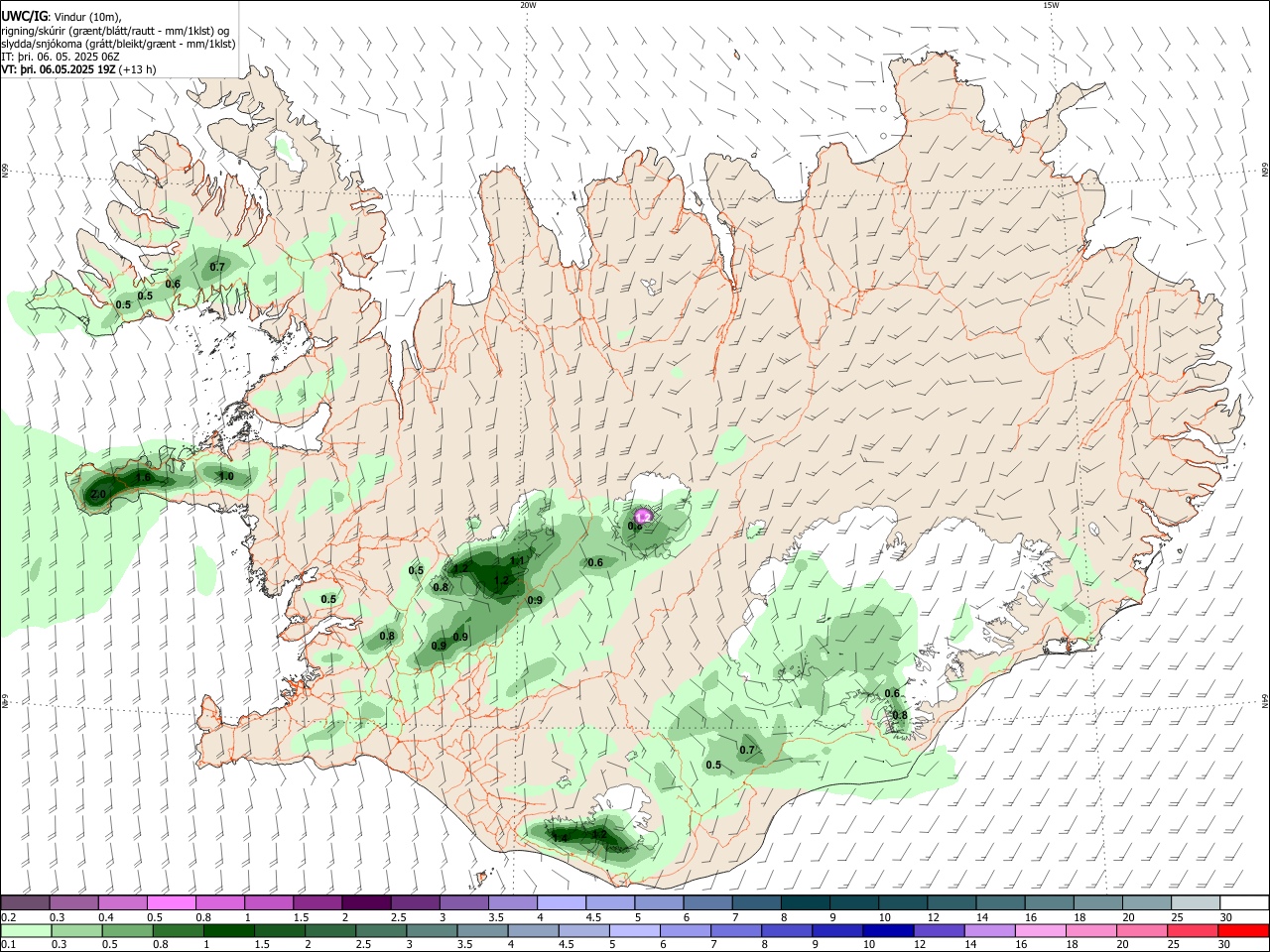1270x952 pixels.
Task: Pick the deep blue 10 swatch on the rain scale
Action: pos(887,930)
